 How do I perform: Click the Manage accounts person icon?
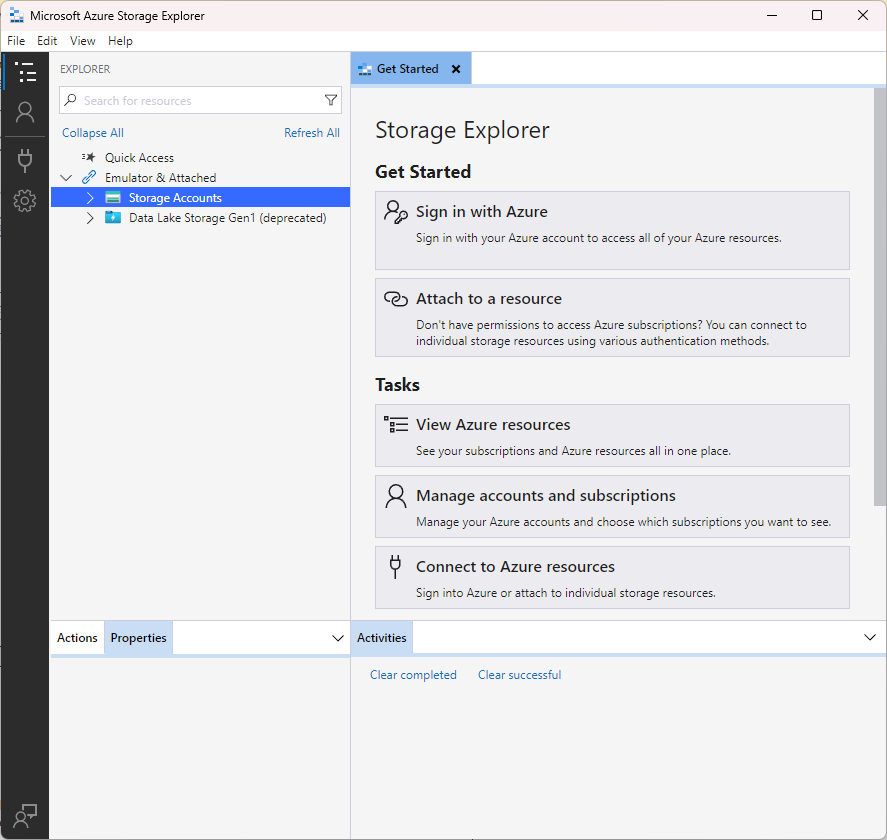pyautogui.click(x=395, y=496)
